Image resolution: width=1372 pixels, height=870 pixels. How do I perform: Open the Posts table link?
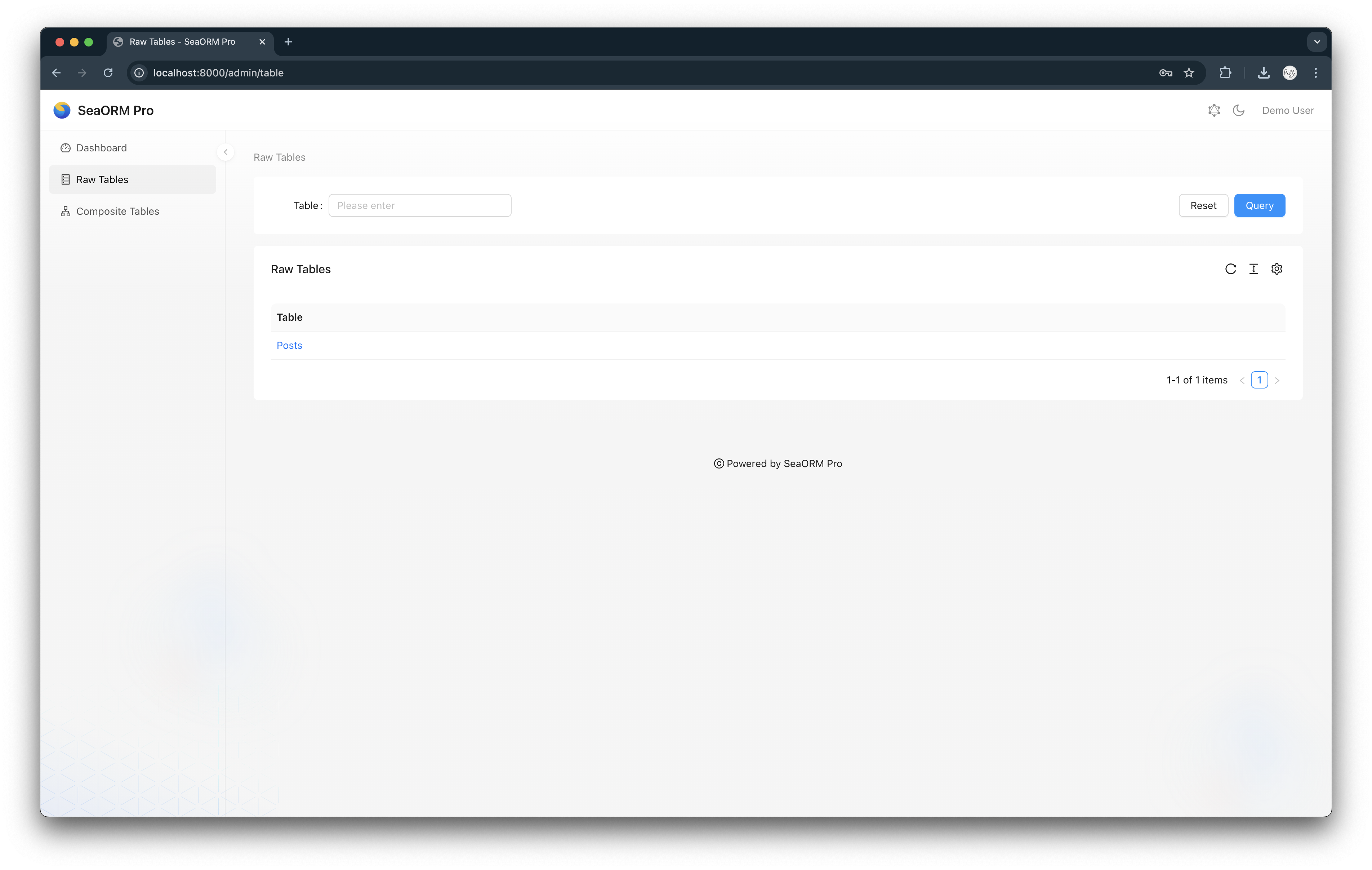point(289,346)
